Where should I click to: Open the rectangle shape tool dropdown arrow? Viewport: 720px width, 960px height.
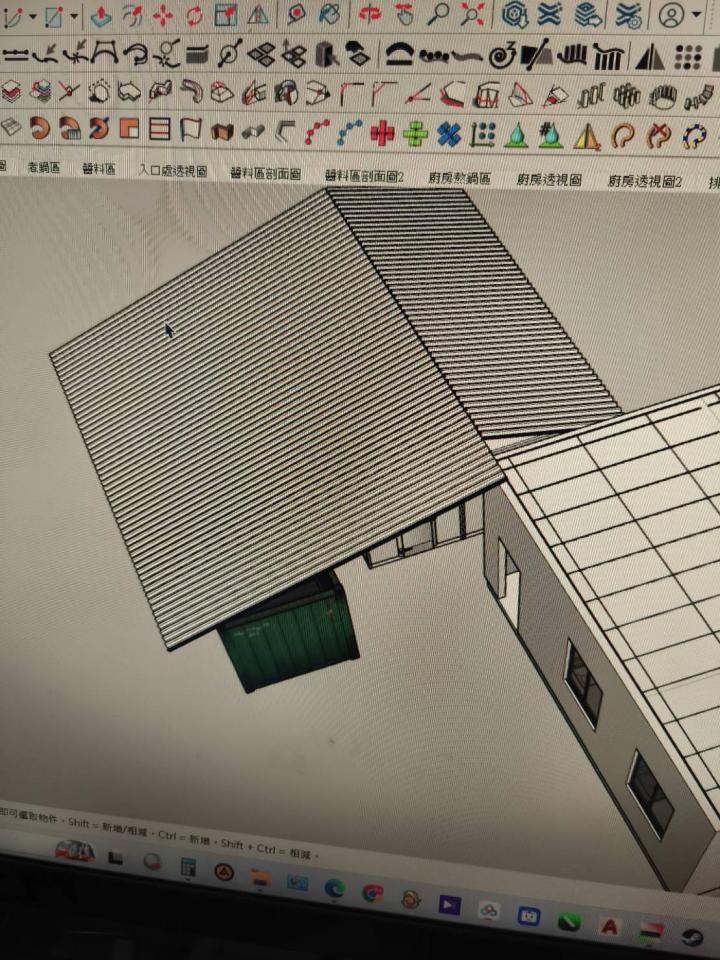(74, 16)
